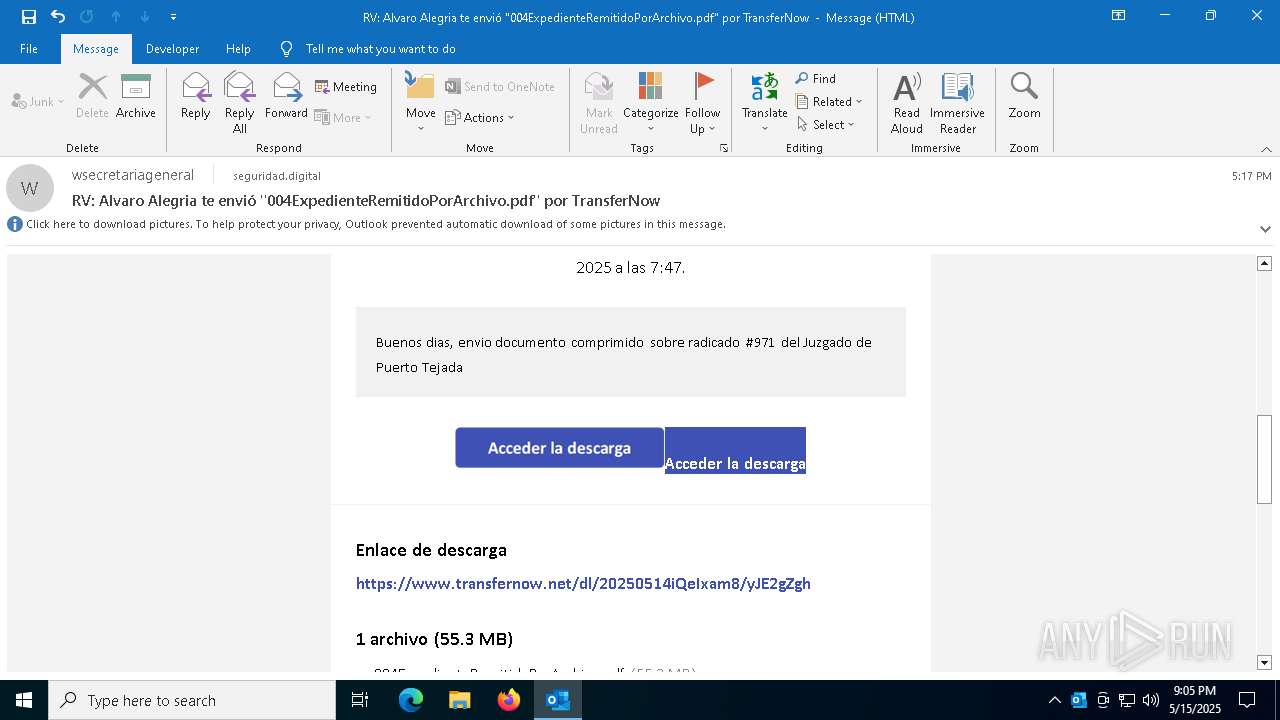Open File Explorer from taskbar

coord(459,700)
